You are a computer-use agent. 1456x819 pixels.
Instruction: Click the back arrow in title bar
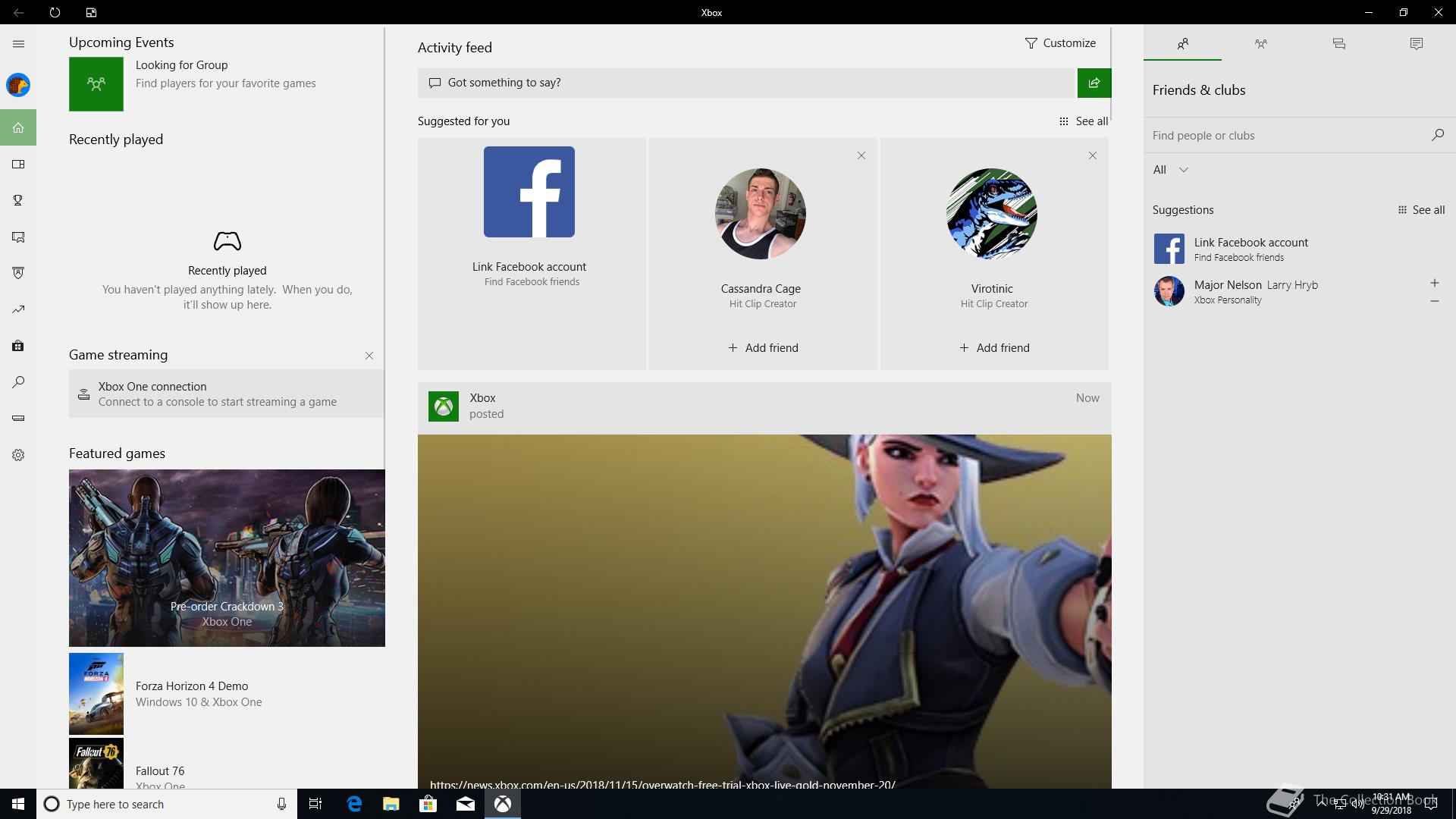point(18,12)
